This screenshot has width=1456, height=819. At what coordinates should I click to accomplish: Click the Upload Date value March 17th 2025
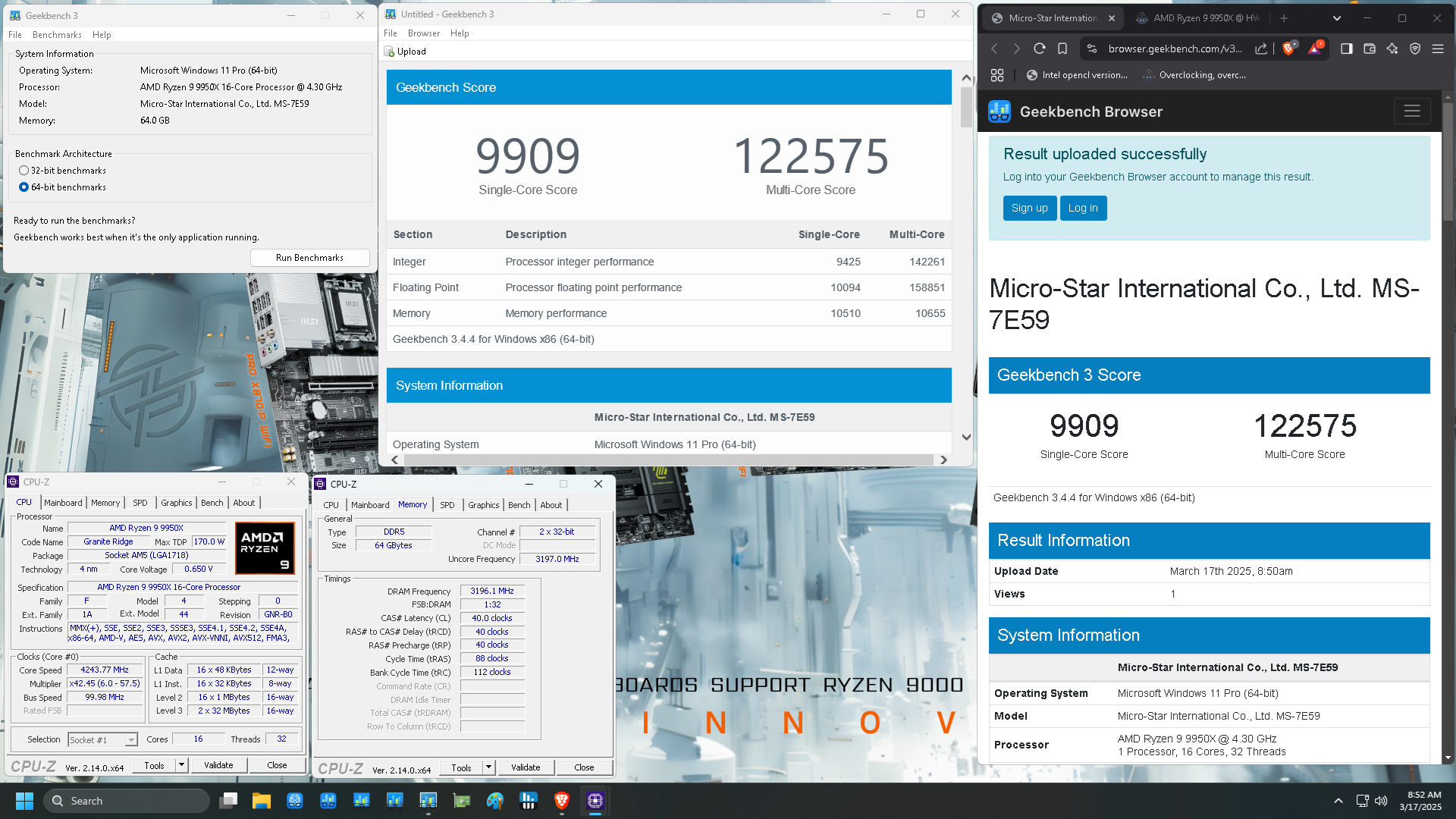(1231, 571)
